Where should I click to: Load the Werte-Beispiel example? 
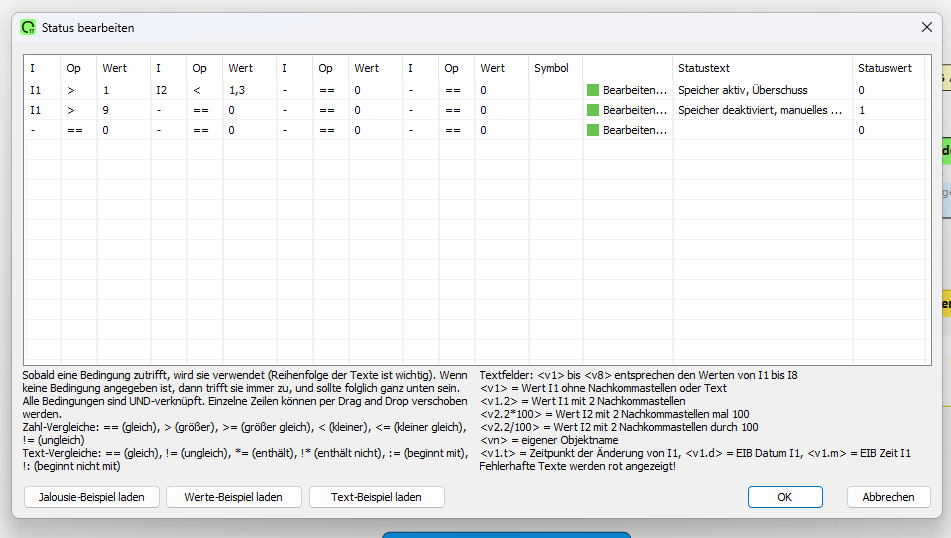pos(234,497)
